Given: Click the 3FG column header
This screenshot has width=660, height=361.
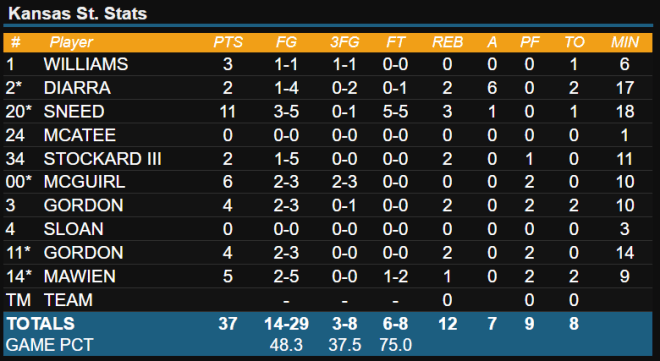Looking at the screenshot, I should click(345, 42).
